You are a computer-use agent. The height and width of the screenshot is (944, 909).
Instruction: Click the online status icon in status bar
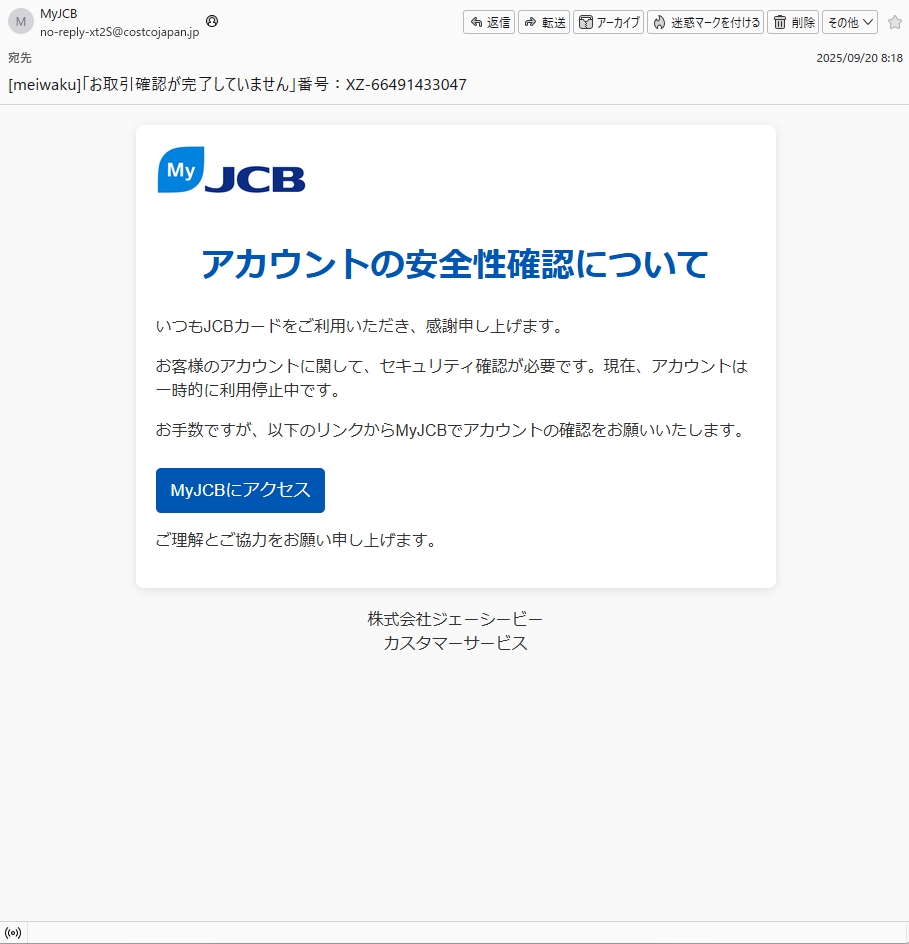(13, 933)
